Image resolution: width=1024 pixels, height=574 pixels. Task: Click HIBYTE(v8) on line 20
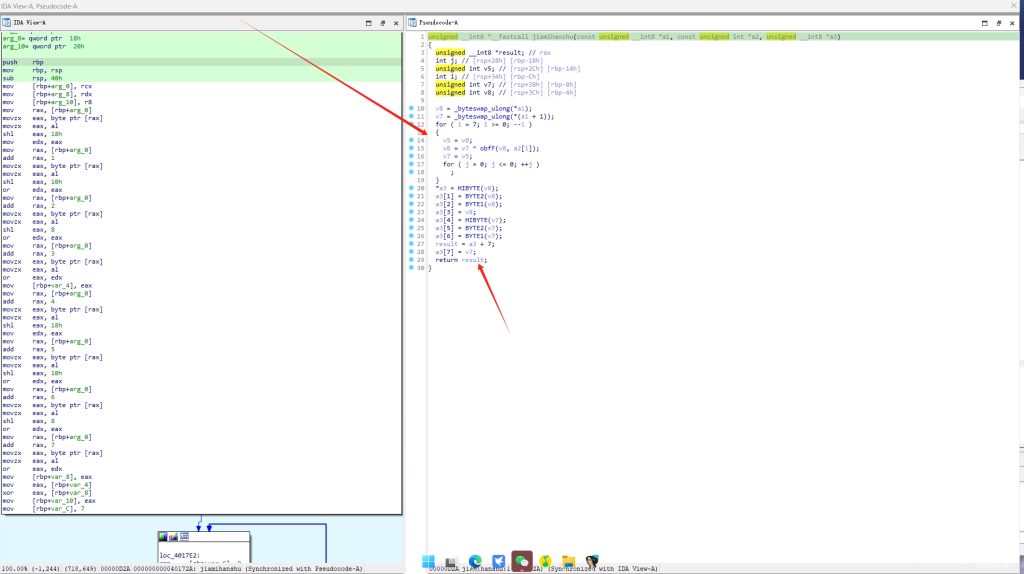pyautogui.click(x=477, y=188)
